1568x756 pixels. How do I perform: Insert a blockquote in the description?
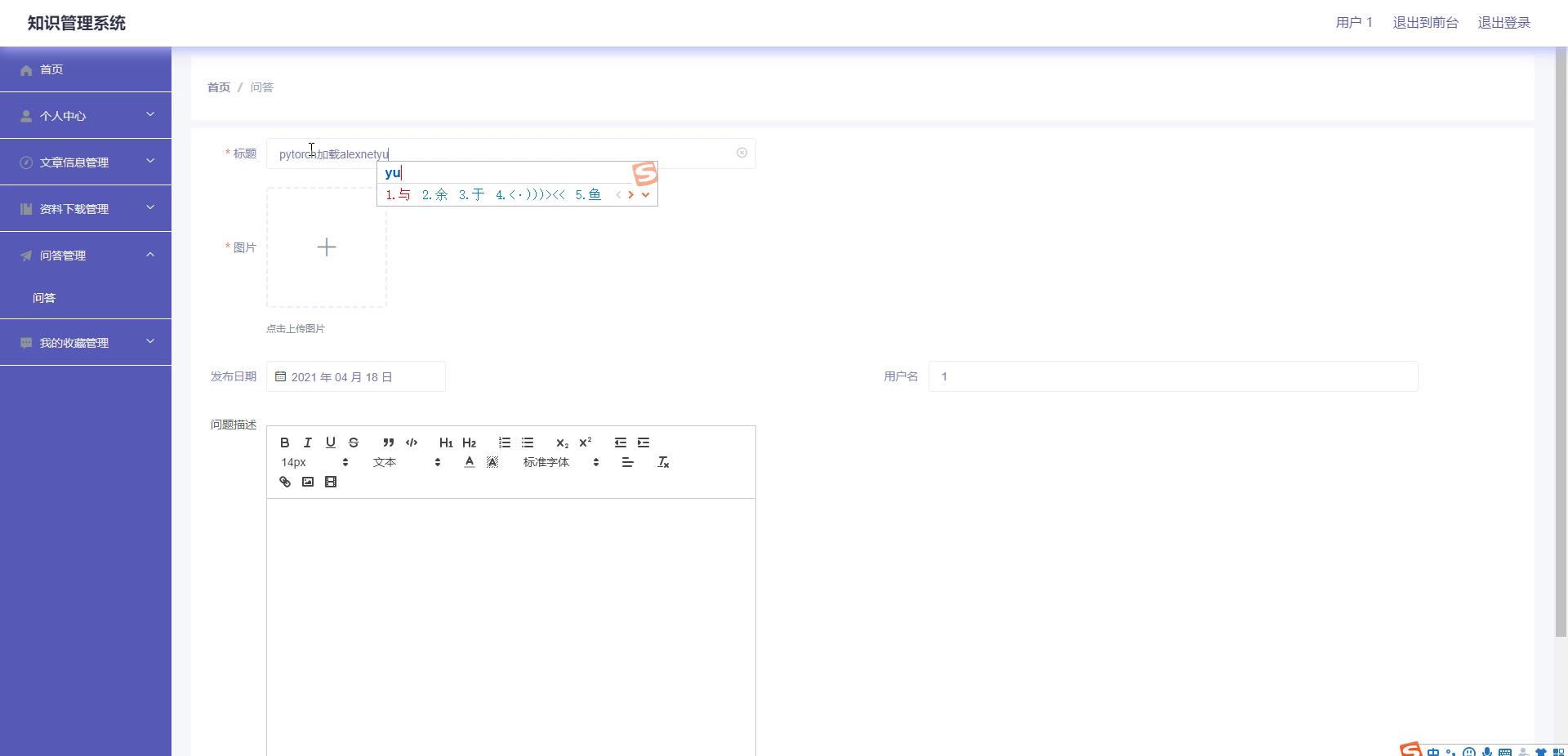389,442
